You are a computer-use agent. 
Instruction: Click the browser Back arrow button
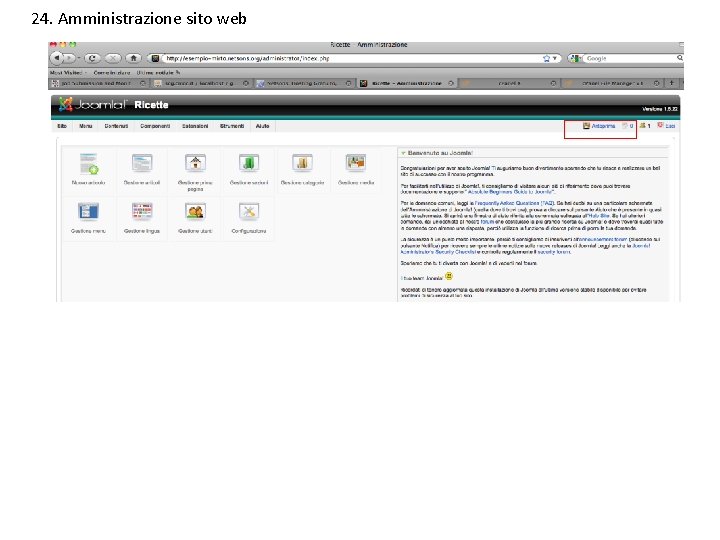(57, 58)
